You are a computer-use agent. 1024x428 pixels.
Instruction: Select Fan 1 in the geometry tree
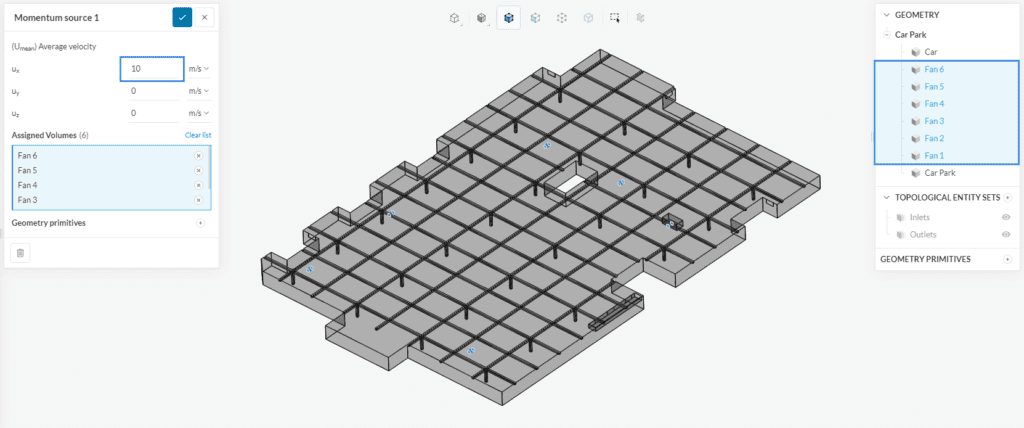click(x=934, y=155)
